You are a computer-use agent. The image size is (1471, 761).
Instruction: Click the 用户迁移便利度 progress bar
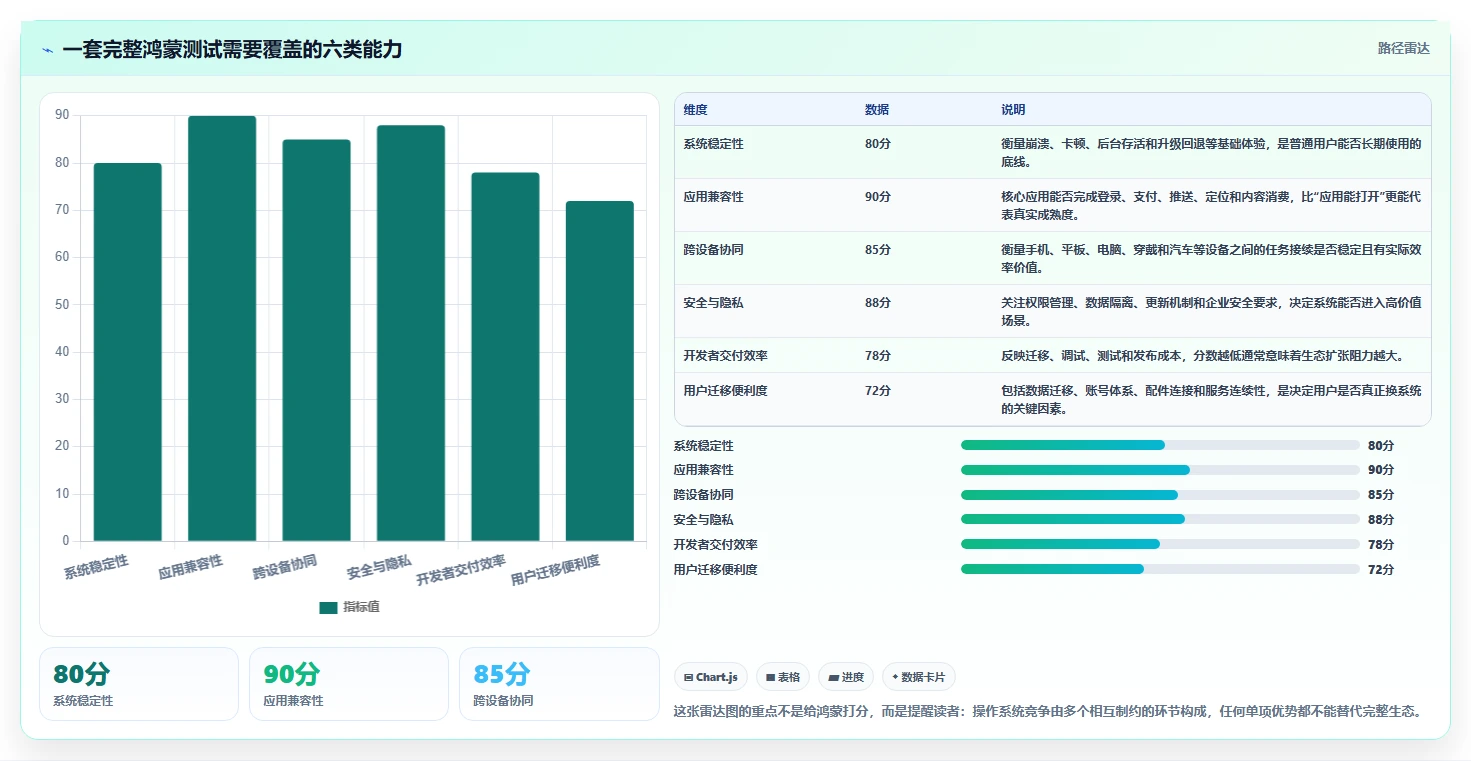pyautogui.click(x=1160, y=569)
